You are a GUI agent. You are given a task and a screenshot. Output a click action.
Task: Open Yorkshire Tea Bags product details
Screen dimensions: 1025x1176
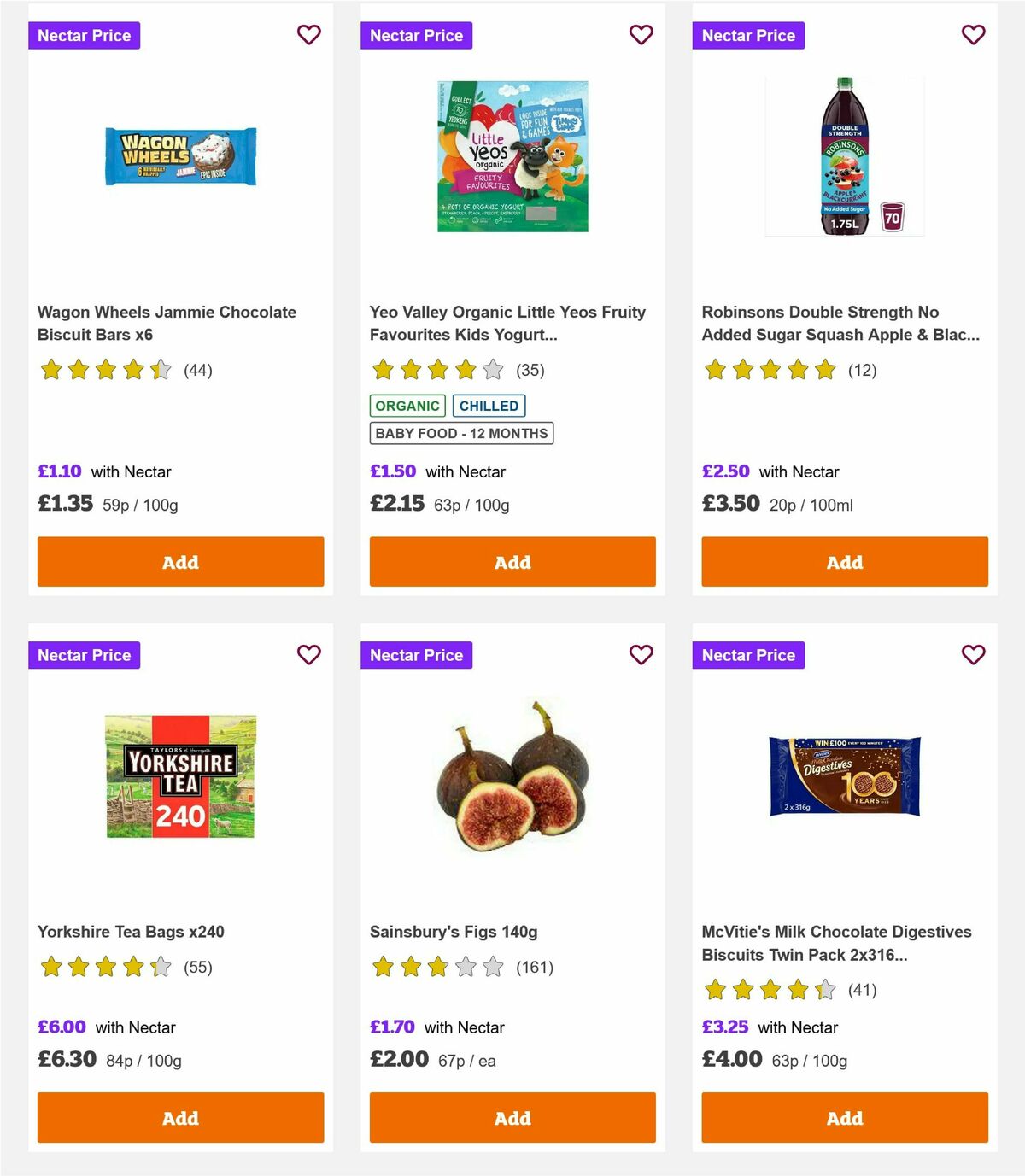tap(130, 932)
